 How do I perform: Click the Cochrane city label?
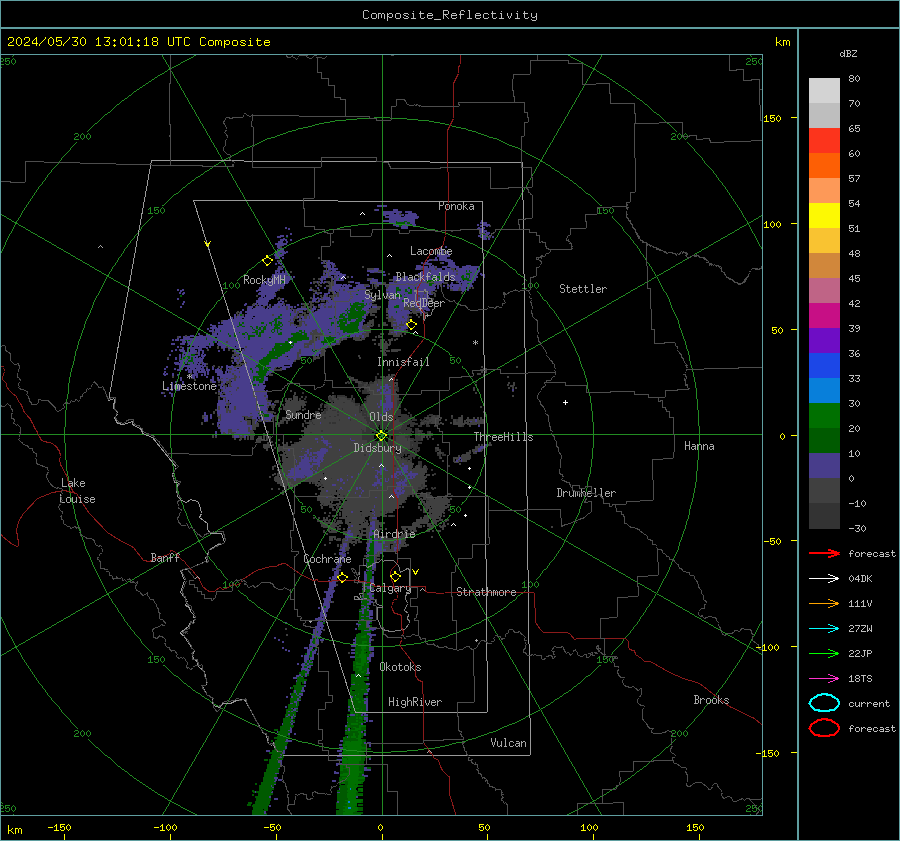click(x=327, y=559)
